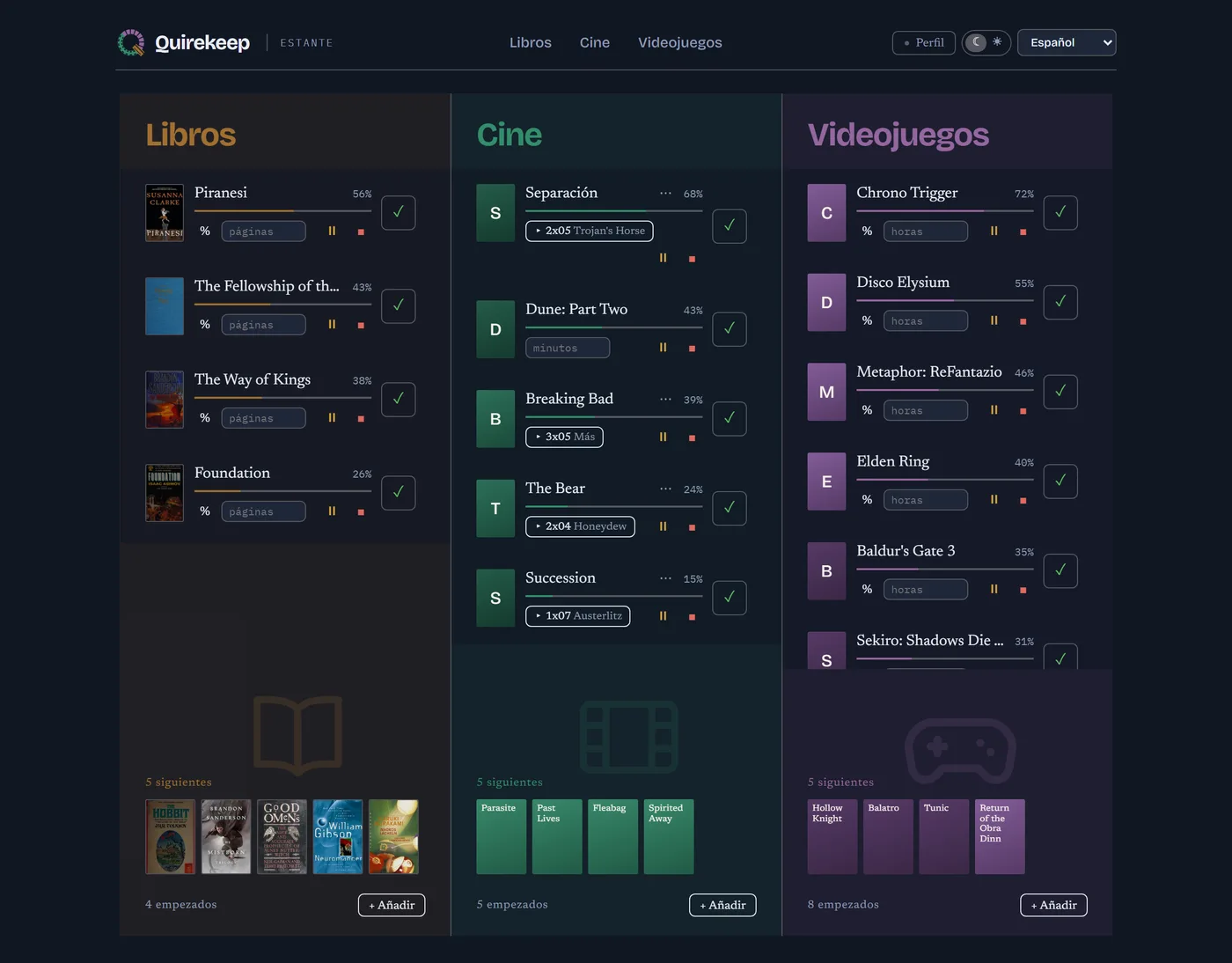This screenshot has height=963, width=1232.
Task: Mark Succession as completed
Action: pyautogui.click(x=730, y=598)
